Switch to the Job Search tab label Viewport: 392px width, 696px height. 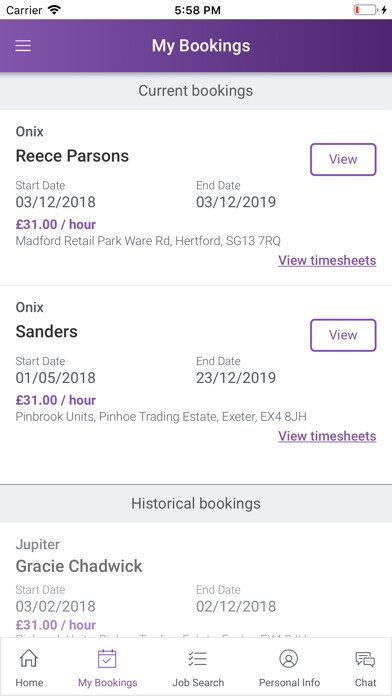click(x=198, y=682)
